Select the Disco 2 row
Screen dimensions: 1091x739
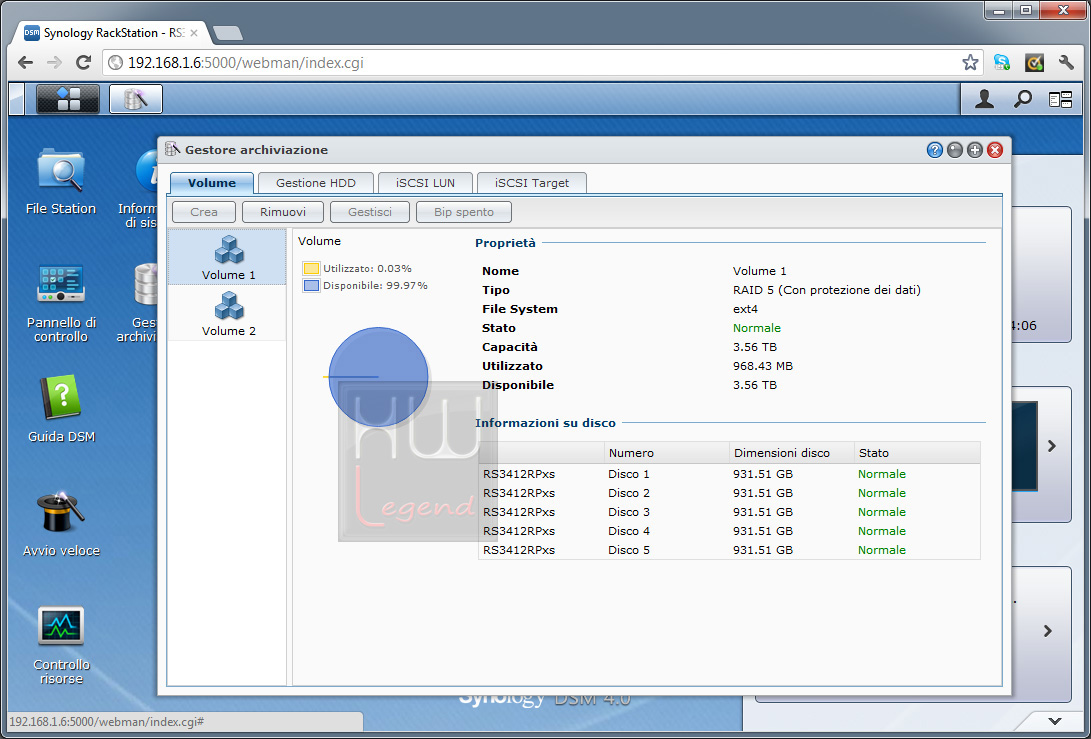coord(729,493)
